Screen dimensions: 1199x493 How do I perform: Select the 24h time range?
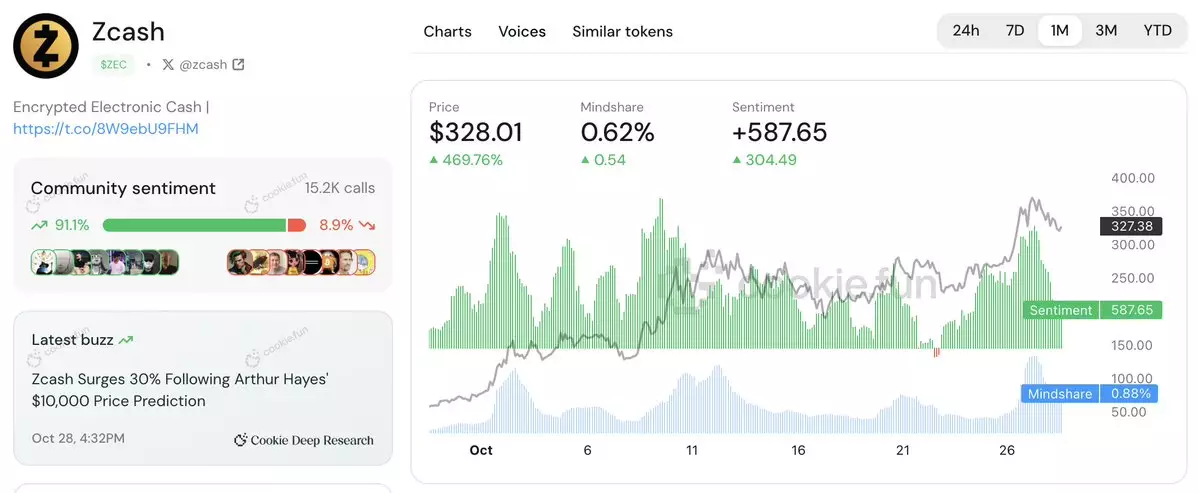pos(966,30)
